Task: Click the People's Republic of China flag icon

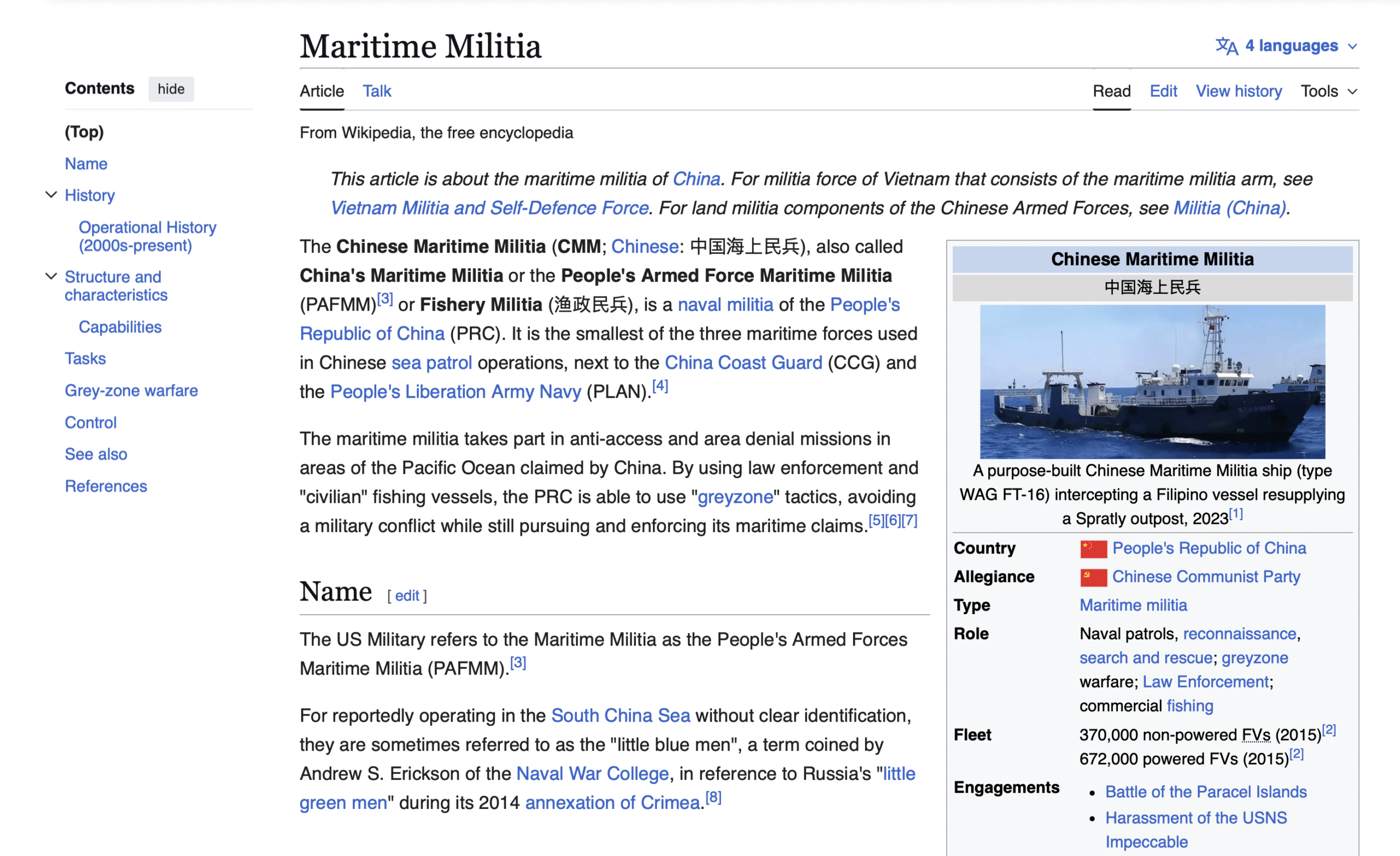Action: click(1093, 549)
